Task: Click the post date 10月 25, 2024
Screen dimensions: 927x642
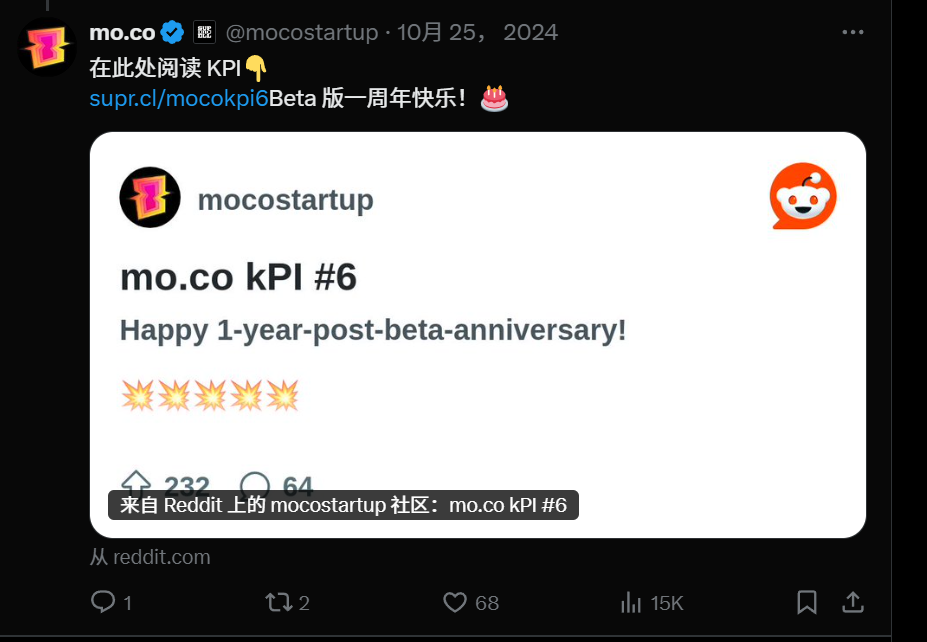Action: click(x=477, y=32)
